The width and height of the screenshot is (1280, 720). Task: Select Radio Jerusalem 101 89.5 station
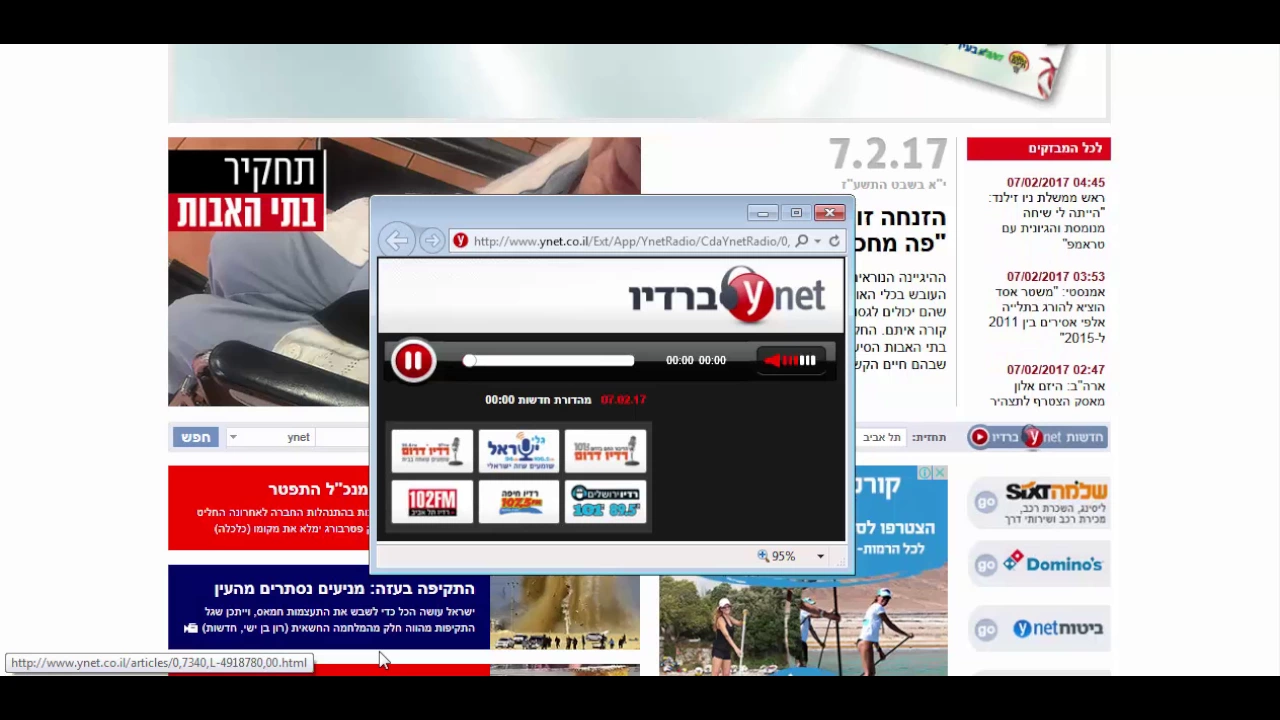point(605,502)
